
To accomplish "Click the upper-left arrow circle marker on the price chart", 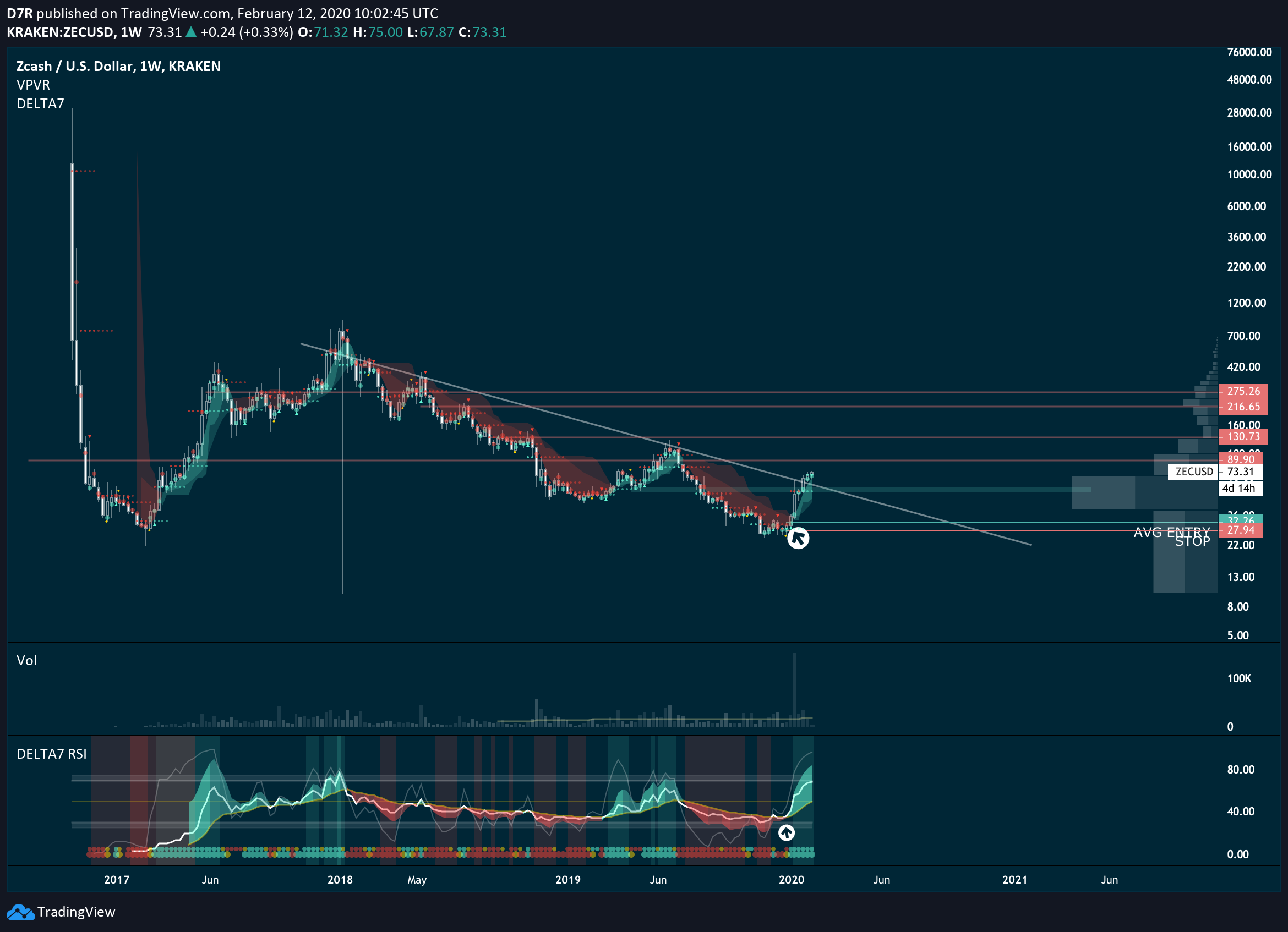I will (798, 538).
